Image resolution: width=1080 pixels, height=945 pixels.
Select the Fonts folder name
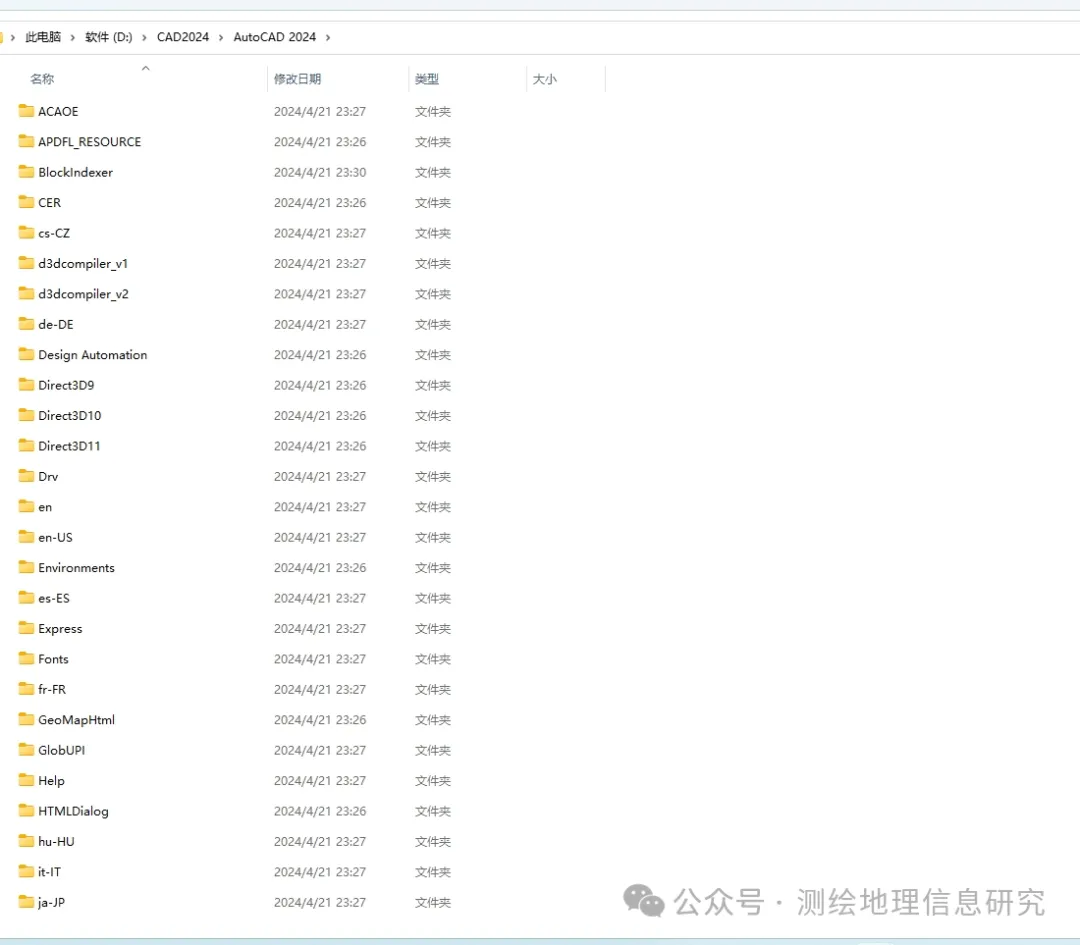[53, 659]
